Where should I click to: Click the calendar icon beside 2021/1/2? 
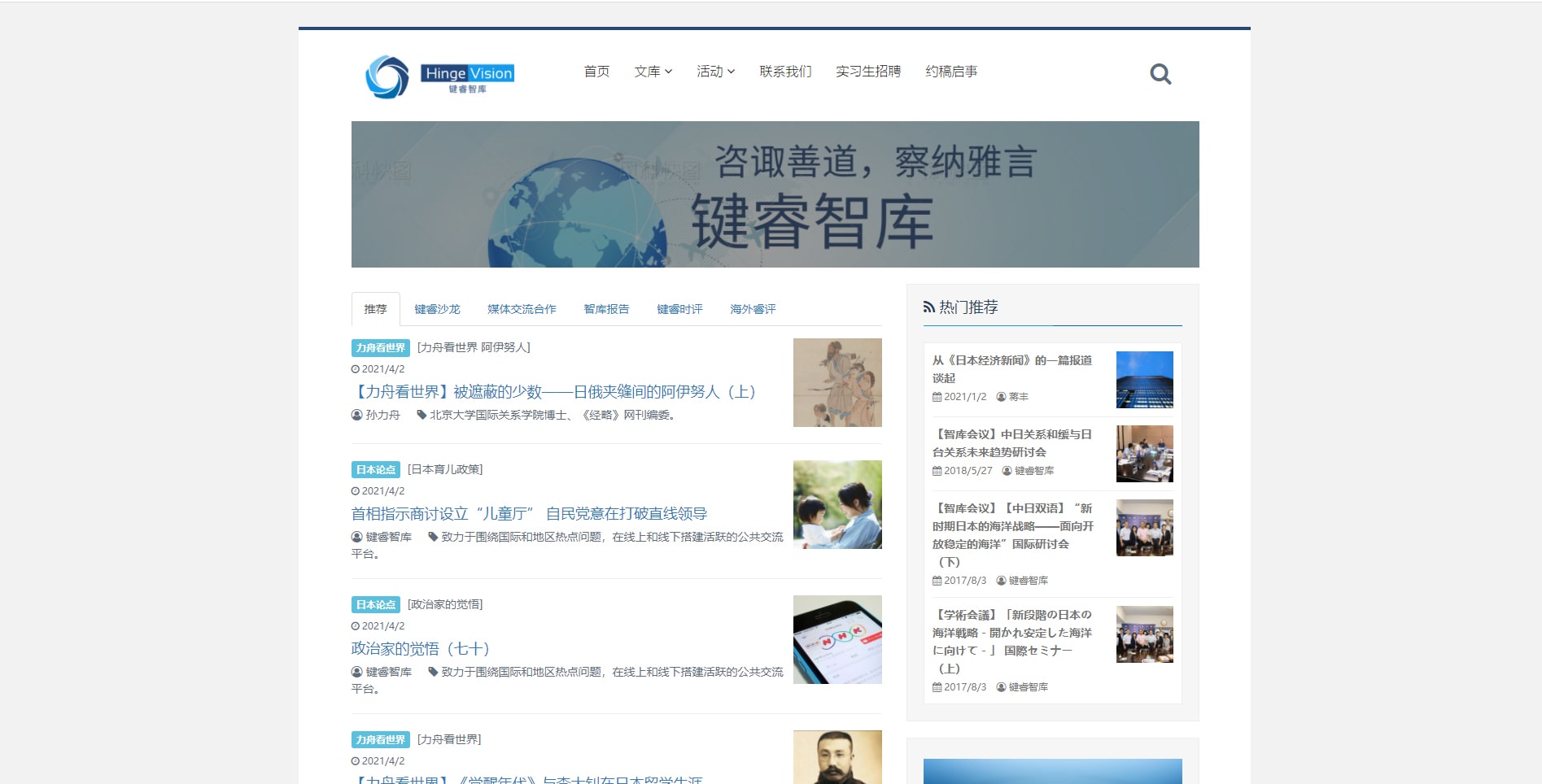pos(937,397)
